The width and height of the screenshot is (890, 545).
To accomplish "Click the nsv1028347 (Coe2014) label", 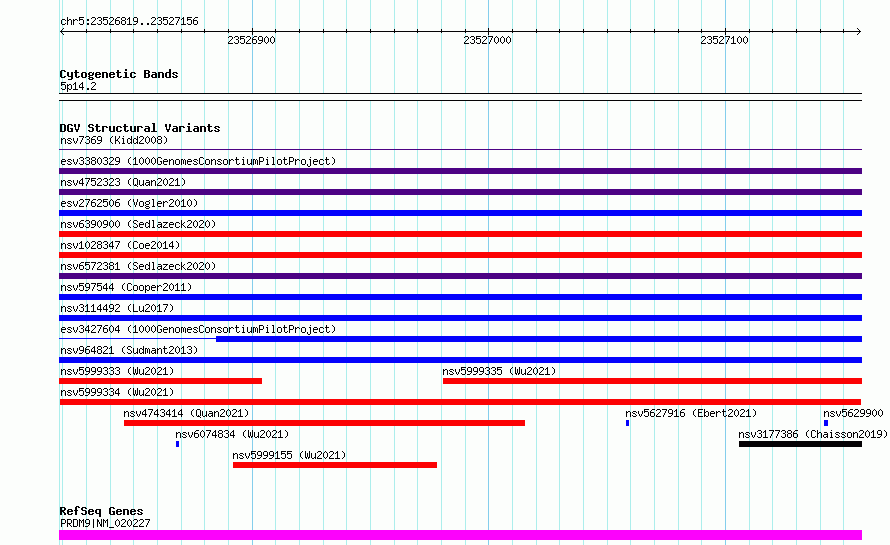I will (120, 245).
